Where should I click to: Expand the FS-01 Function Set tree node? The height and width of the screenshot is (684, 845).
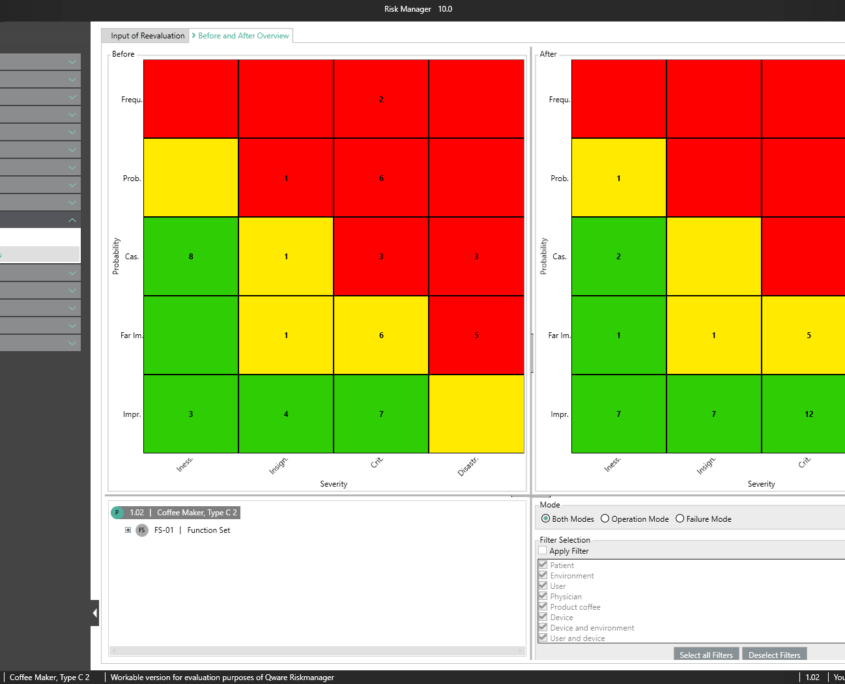pos(128,530)
